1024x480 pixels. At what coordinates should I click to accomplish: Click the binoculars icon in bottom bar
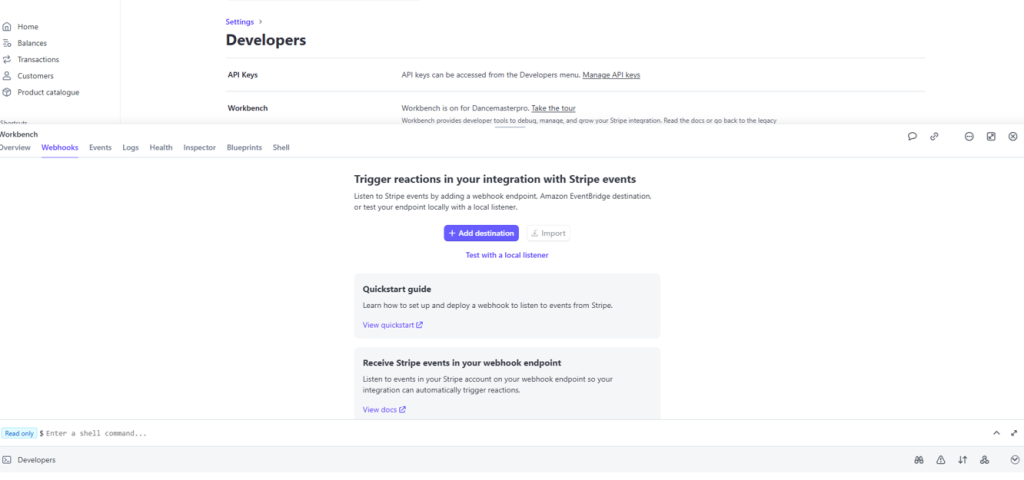click(918, 460)
